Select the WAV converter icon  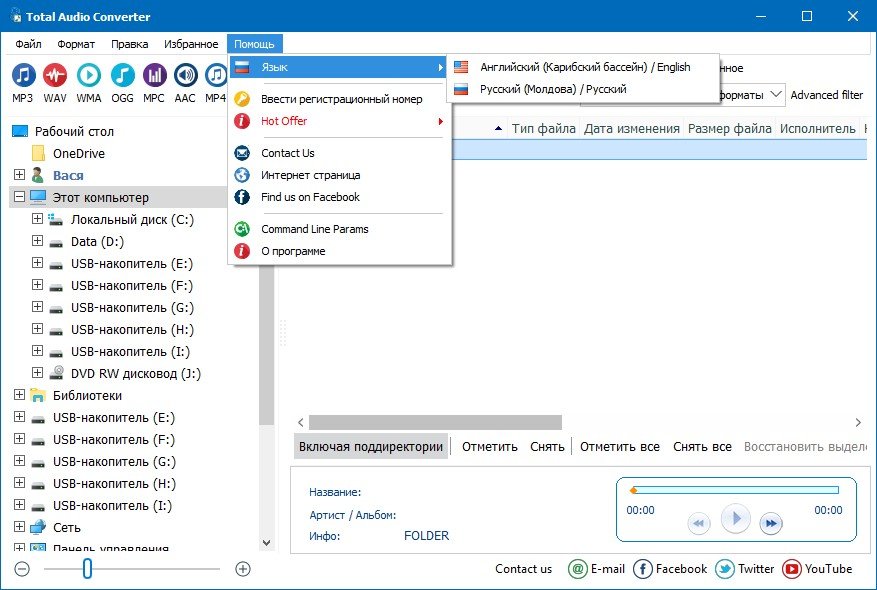tap(55, 76)
